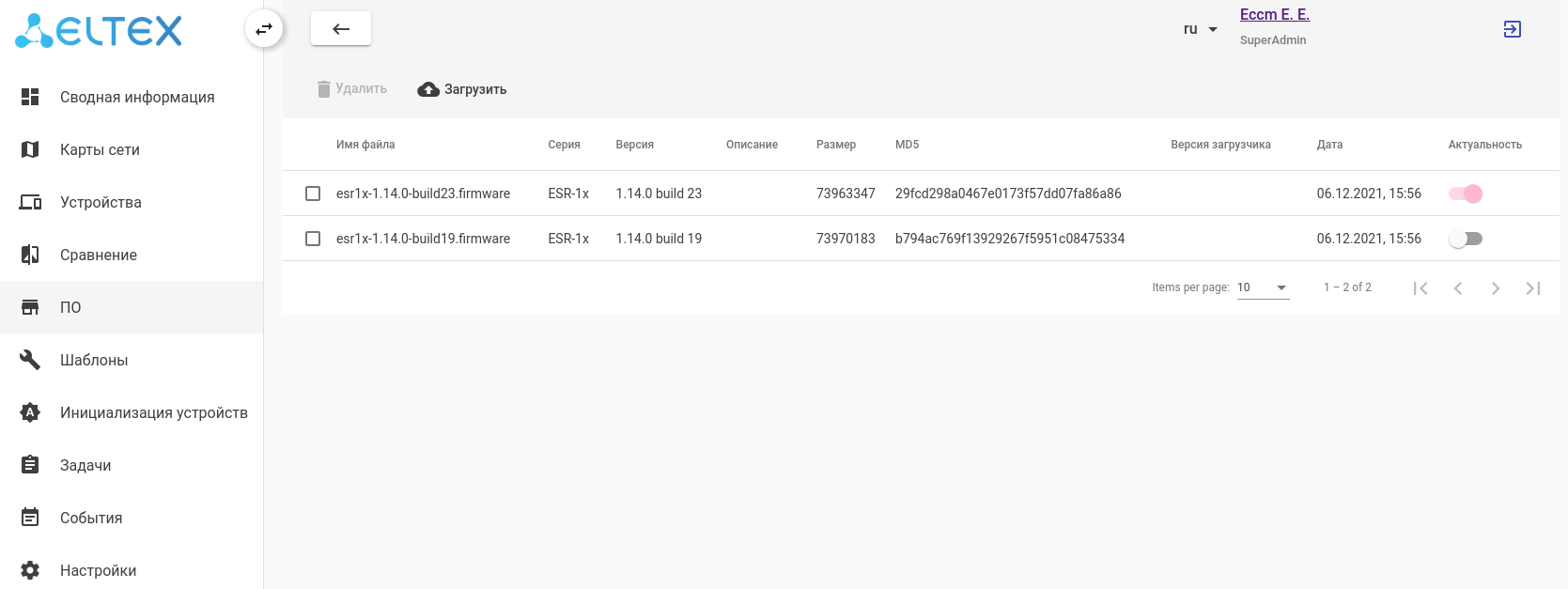Click the logout icon
The height and width of the screenshot is (589, 1568).
[1512, 29]
